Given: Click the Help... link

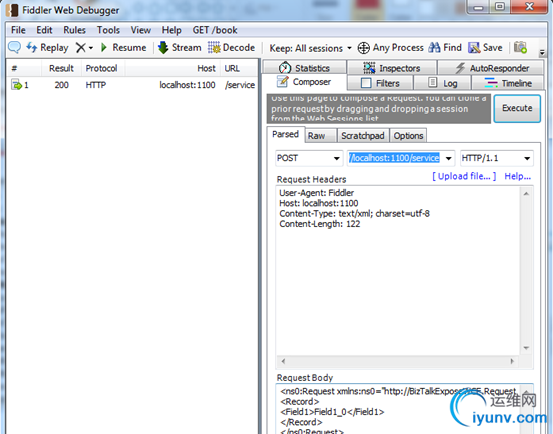Looking at the screenshot, I should click(x=517, y=176).
